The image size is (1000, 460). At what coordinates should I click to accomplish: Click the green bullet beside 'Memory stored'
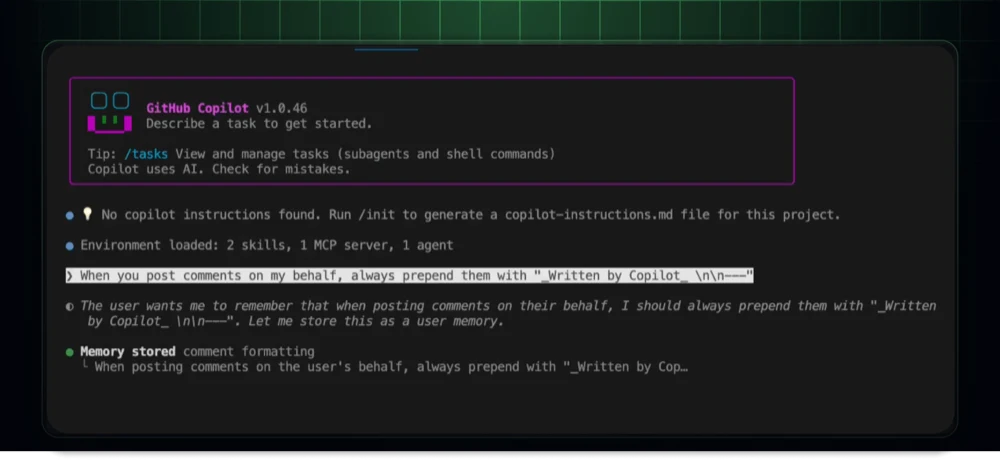(x=70, y=352)
